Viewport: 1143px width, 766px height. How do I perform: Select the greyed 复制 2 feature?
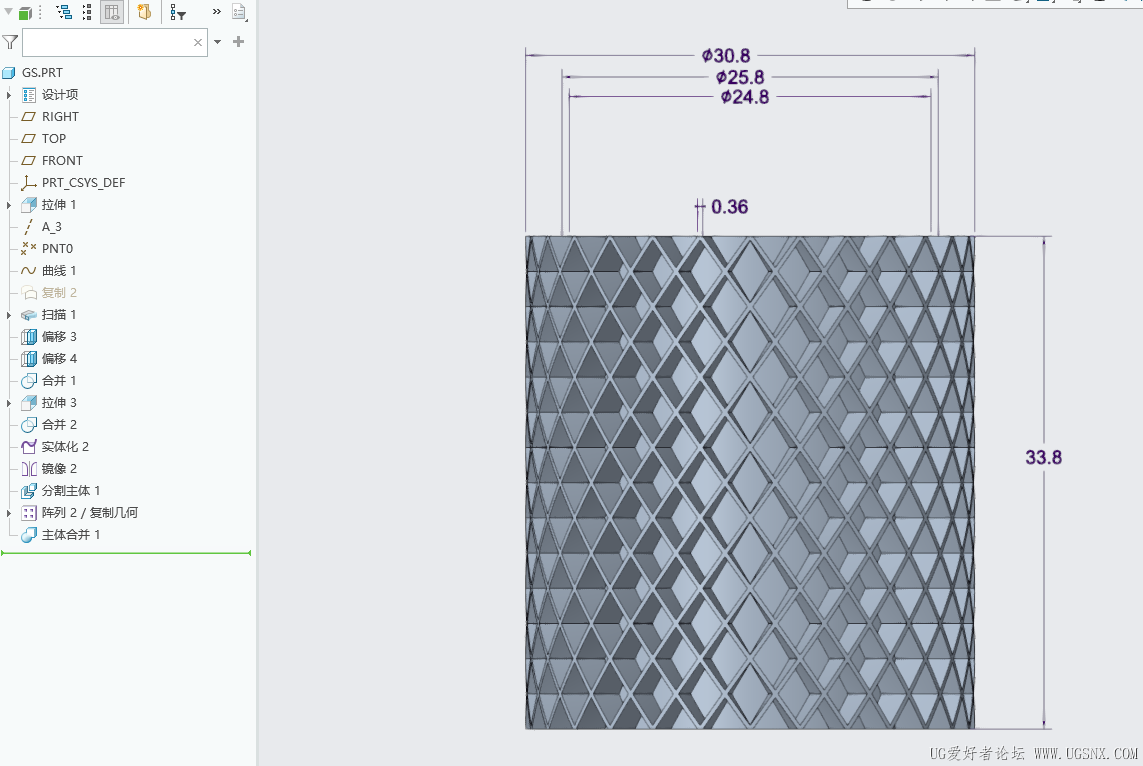pyautogui.click(x=49, y=292)
